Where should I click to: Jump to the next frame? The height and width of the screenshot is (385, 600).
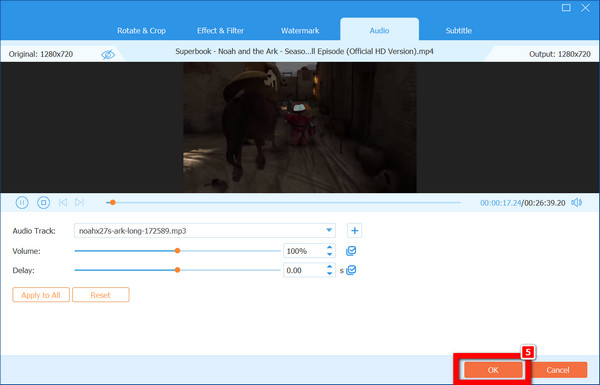point(79,202)
